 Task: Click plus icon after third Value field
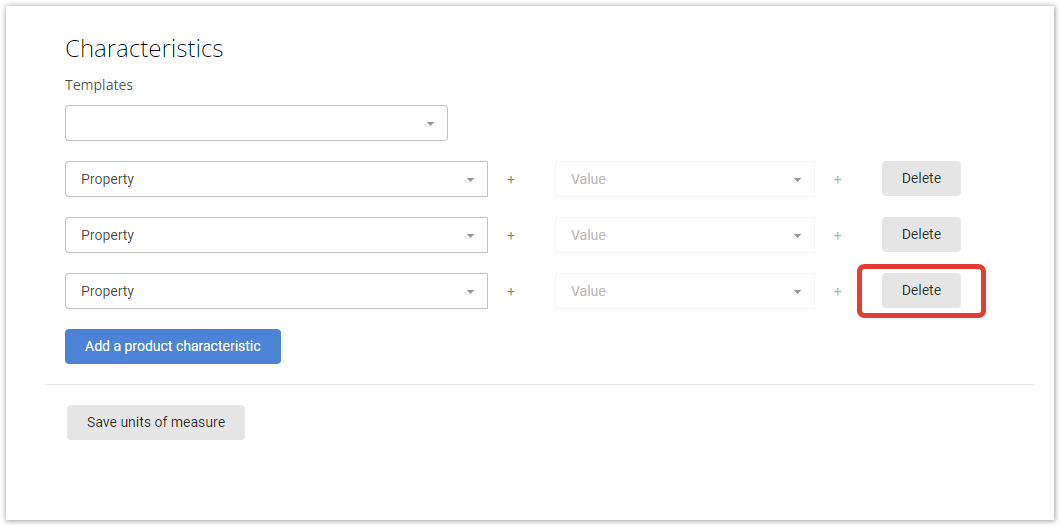838,292
